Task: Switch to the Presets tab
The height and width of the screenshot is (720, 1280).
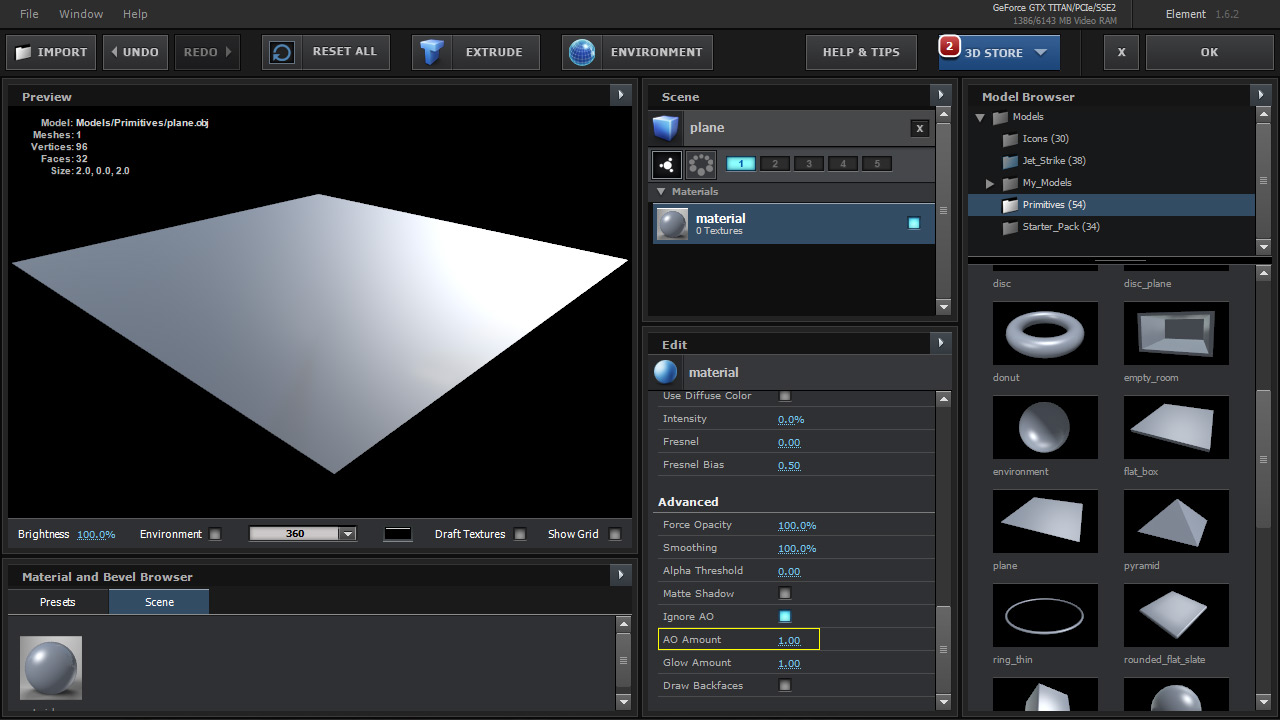Action: tap(58, 602)
